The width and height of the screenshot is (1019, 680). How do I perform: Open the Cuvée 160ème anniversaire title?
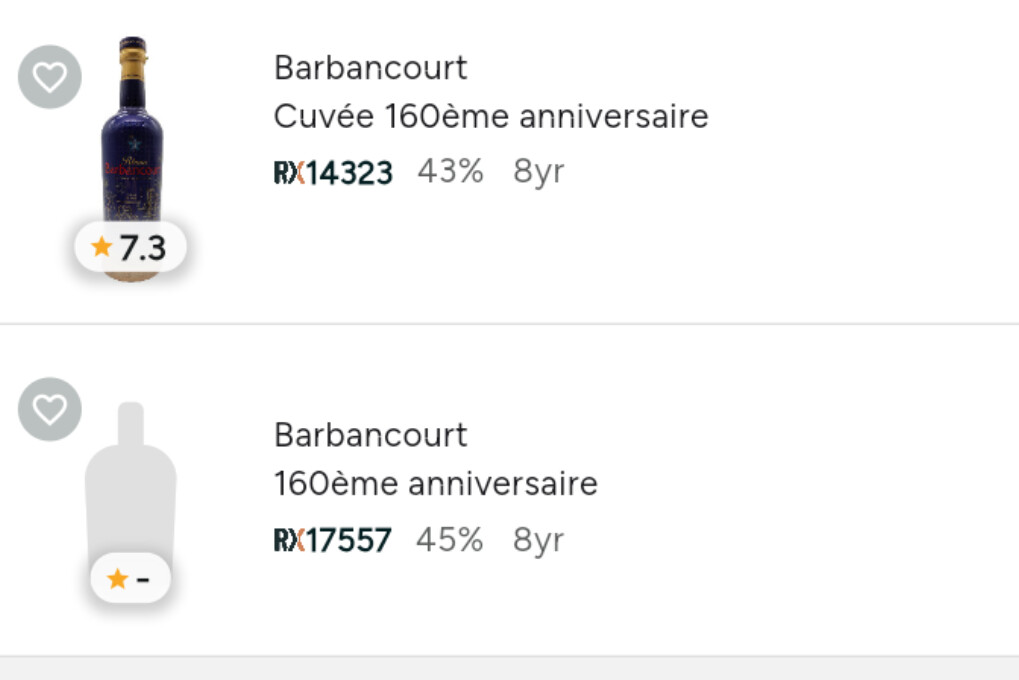(x=490, y=117)
